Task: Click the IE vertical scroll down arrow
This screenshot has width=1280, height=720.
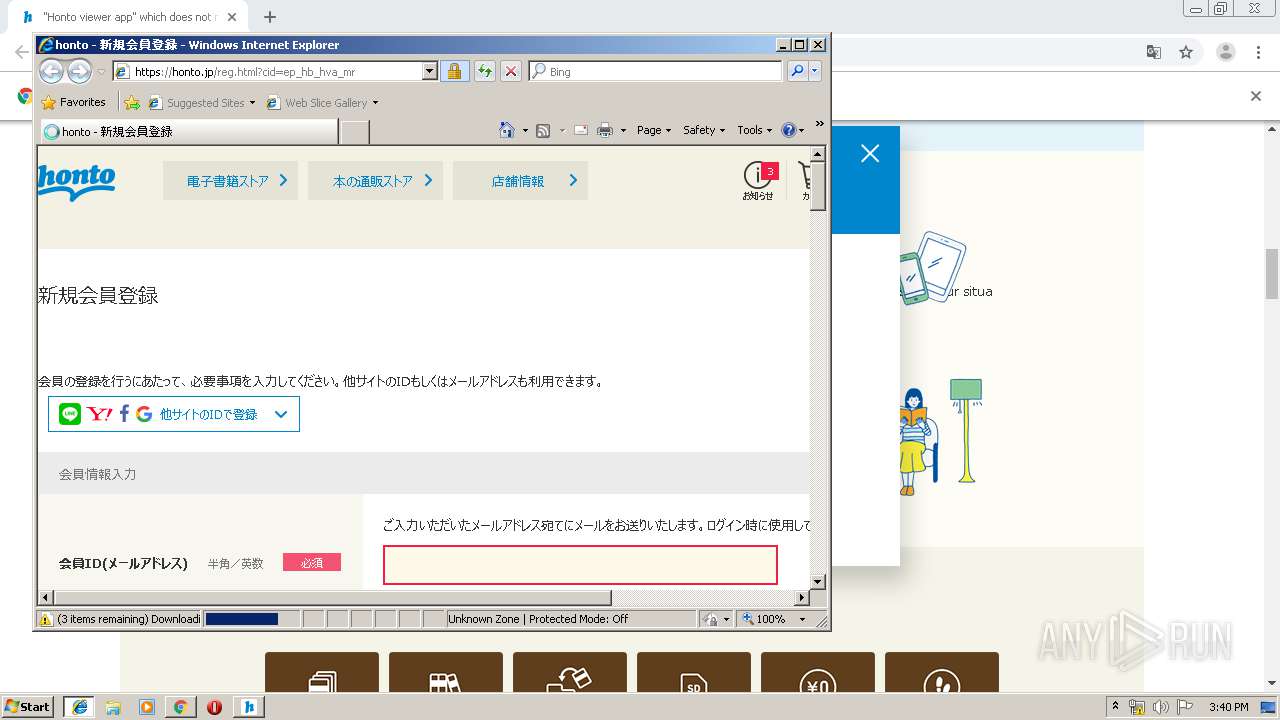Action: pyautogui.click(x=817, y=581)
